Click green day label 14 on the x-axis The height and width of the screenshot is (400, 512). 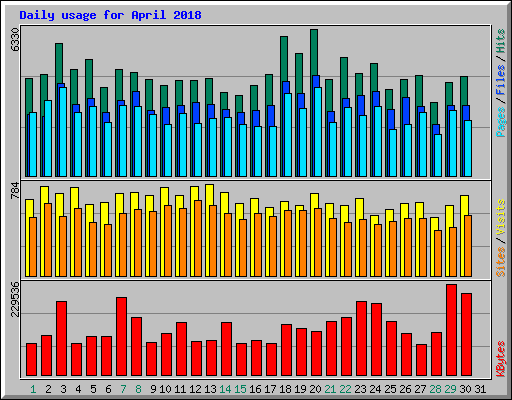click(225, 389)
